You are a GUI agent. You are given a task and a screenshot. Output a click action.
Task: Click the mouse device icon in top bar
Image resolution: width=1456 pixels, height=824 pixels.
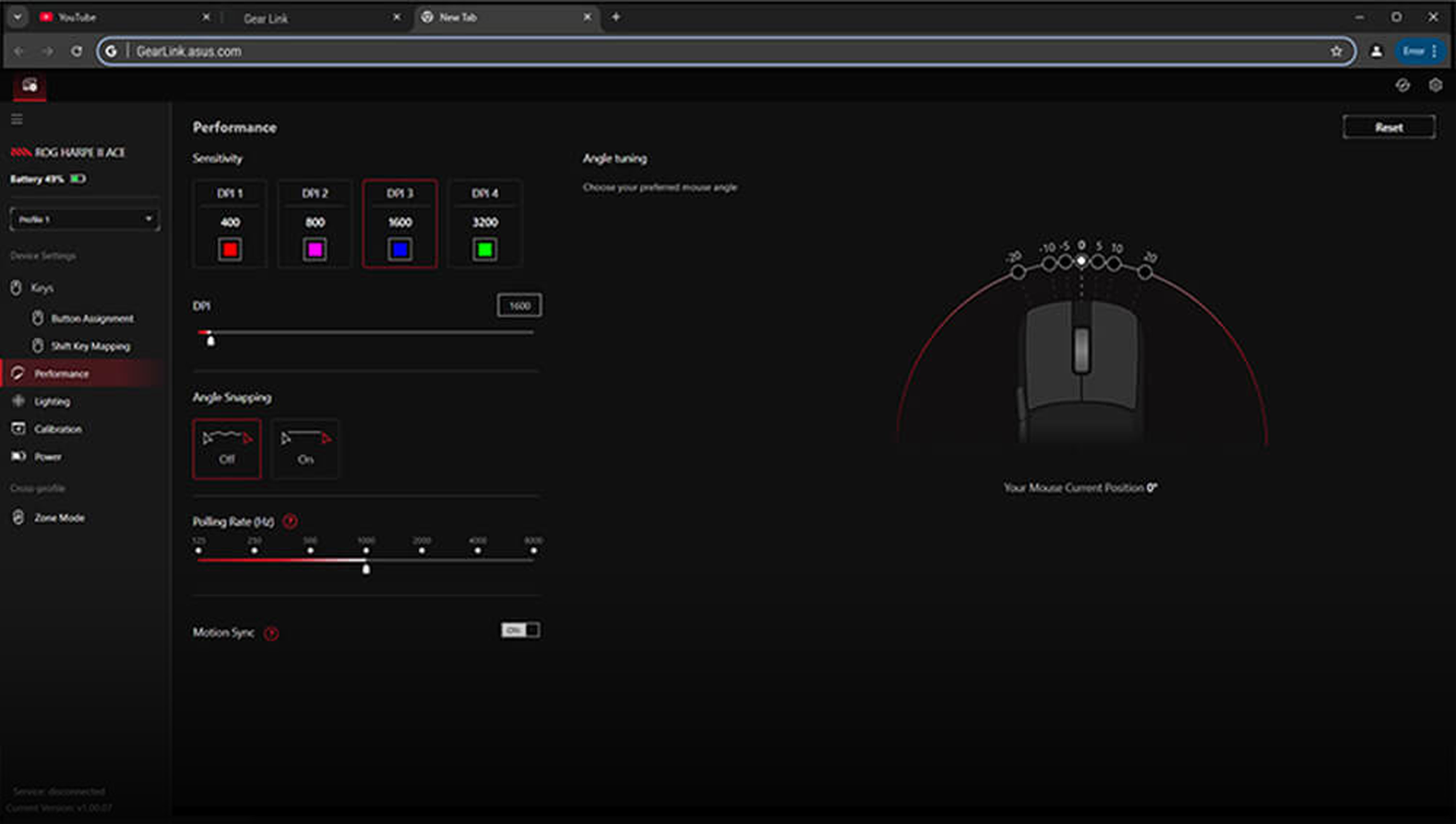pyautogui.click(x=30, y=87)
